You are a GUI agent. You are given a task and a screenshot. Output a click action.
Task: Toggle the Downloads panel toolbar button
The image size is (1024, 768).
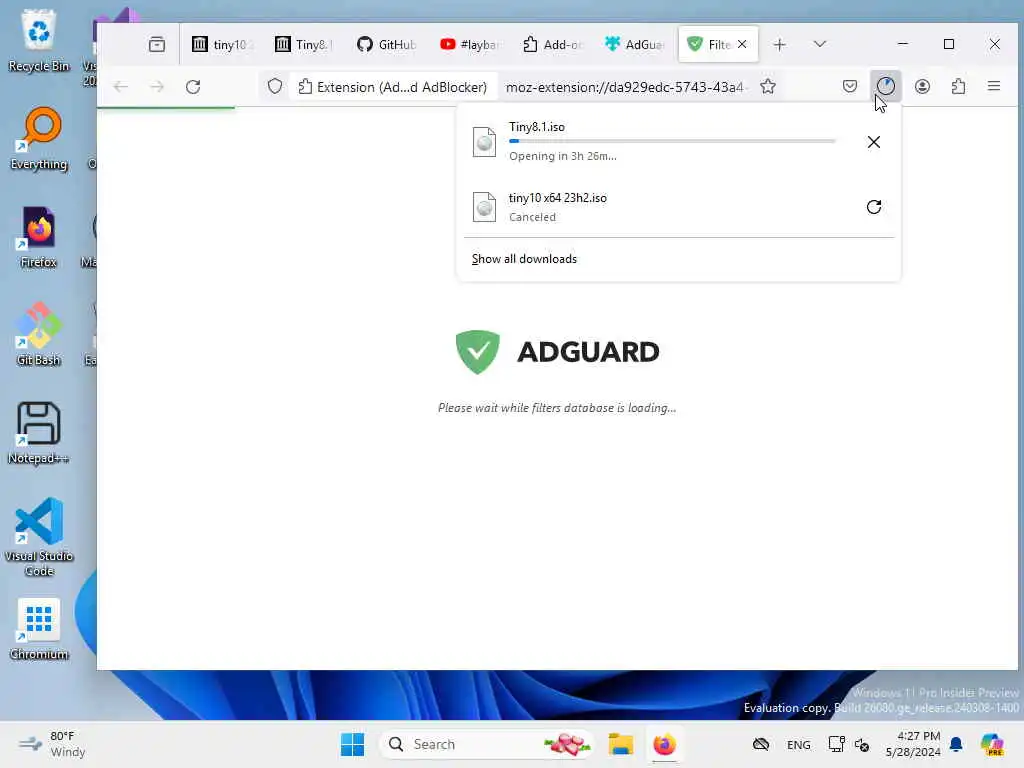coord(886,86)
